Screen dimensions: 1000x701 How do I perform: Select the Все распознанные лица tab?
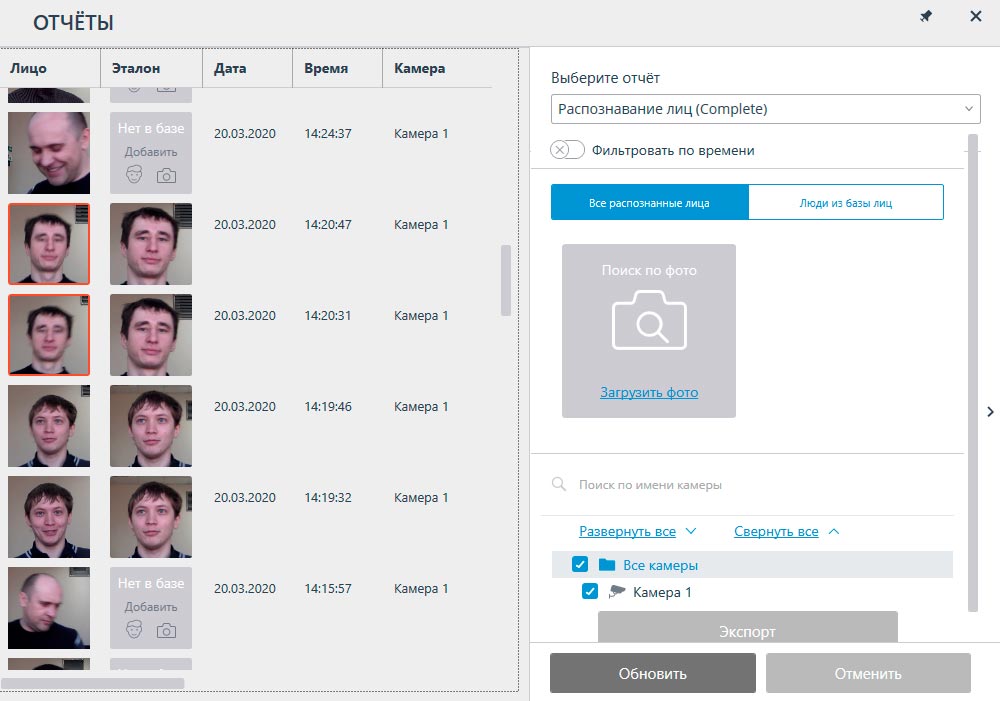(x=649, y=202)
